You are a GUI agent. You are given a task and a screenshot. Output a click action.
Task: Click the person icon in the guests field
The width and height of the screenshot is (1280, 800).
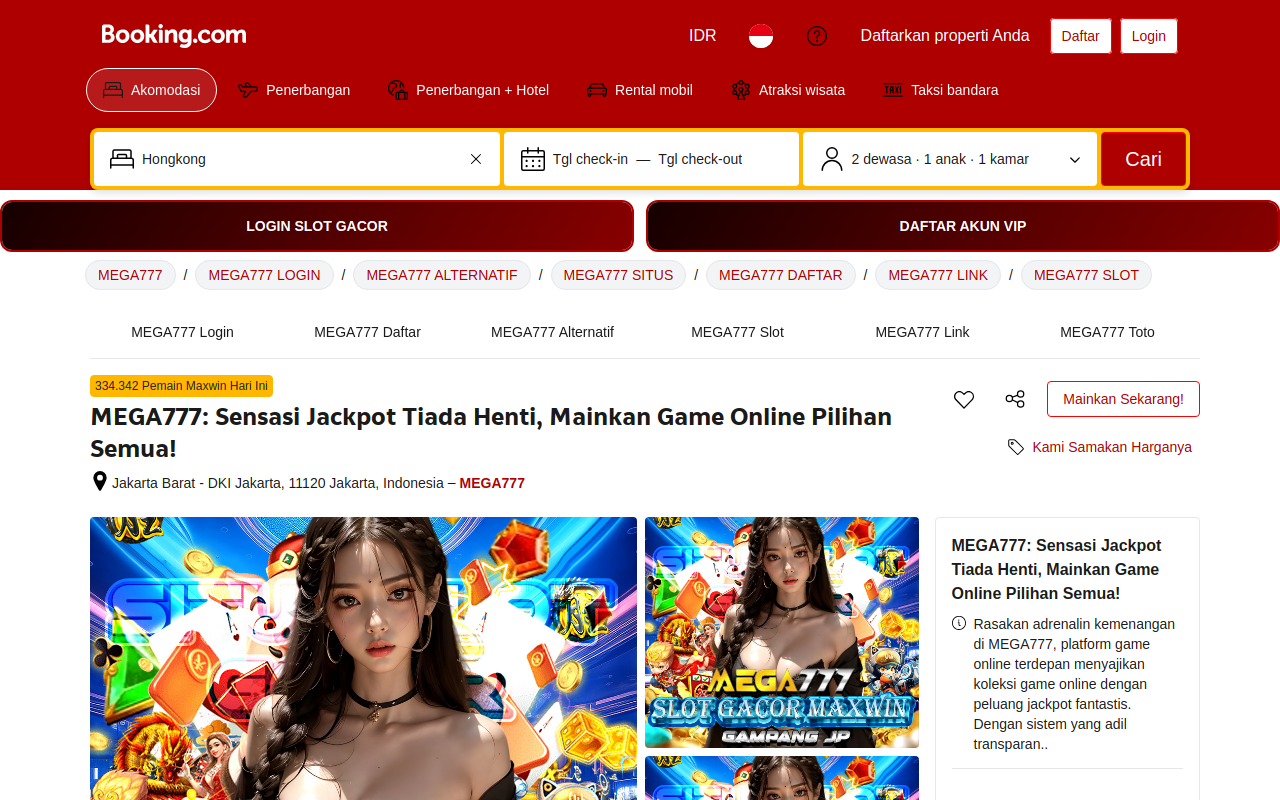(x=832, y=159)
